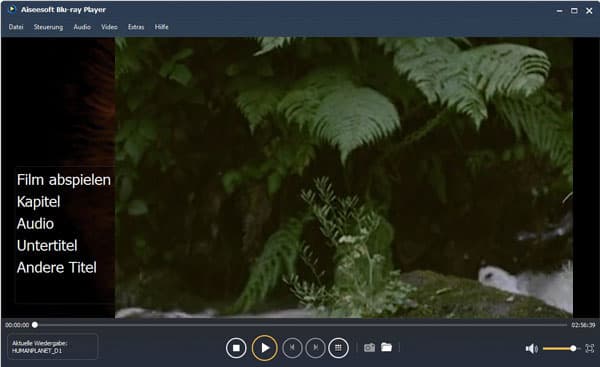Viewport: 600px width, 367px height.
Task: Click the playback progress bar handle
Action: [35, 325]
